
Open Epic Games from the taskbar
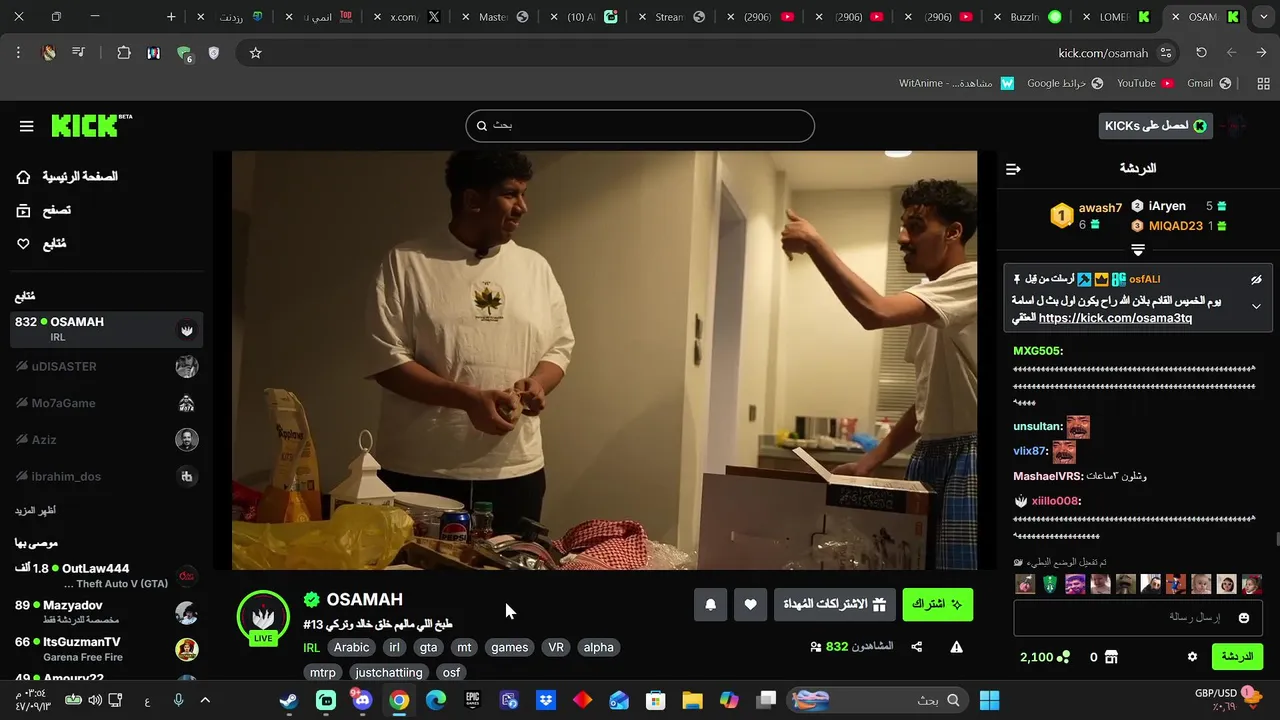click(x=472, y=700)
